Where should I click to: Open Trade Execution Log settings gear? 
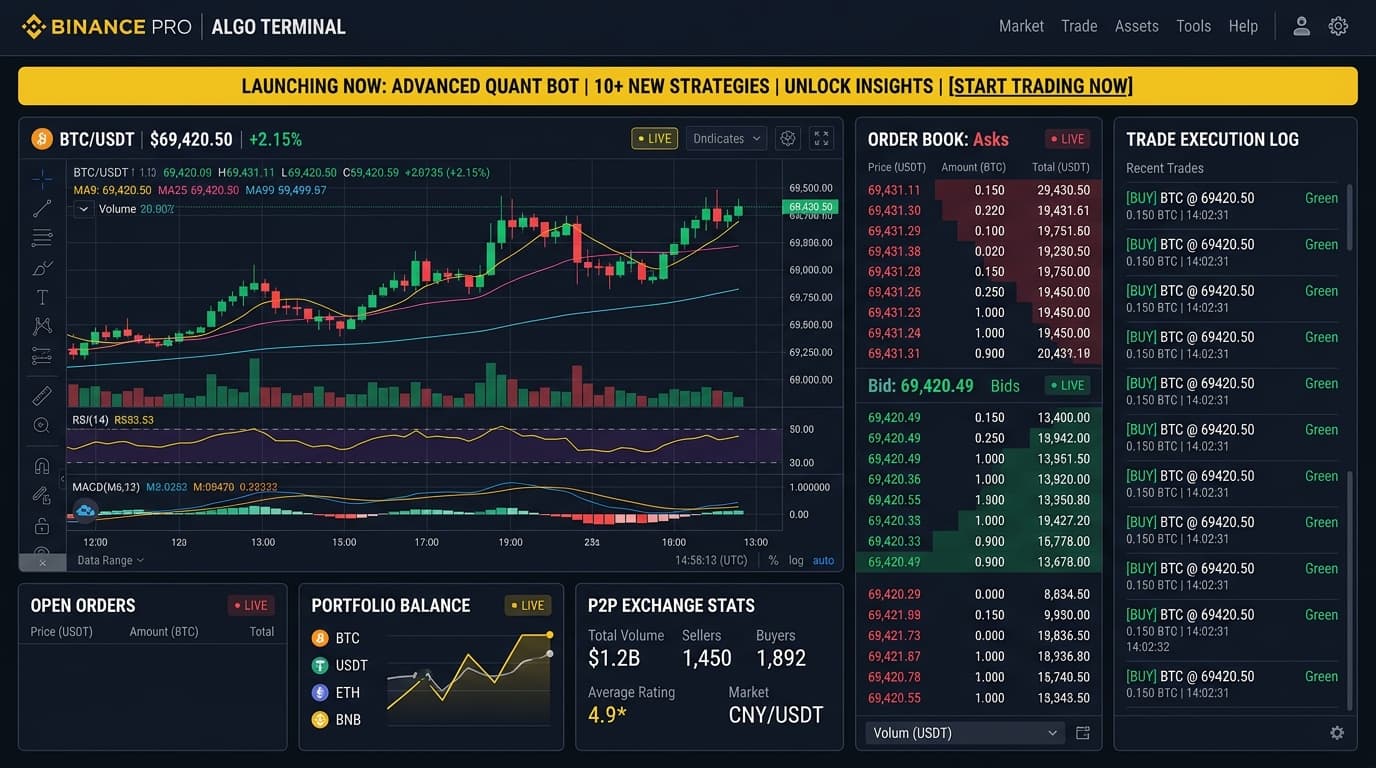coord(1337,733)
